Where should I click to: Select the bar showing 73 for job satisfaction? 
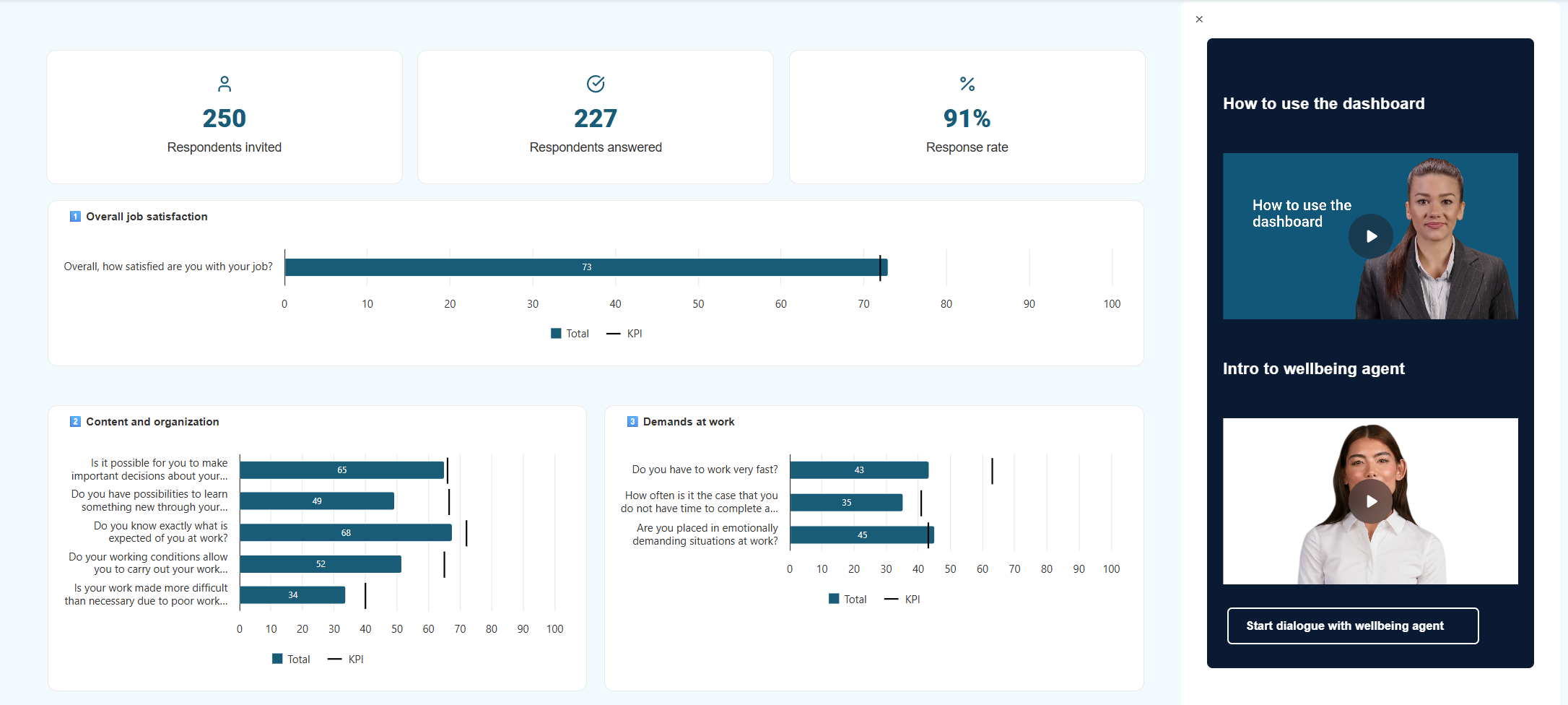tap(585, 267)
